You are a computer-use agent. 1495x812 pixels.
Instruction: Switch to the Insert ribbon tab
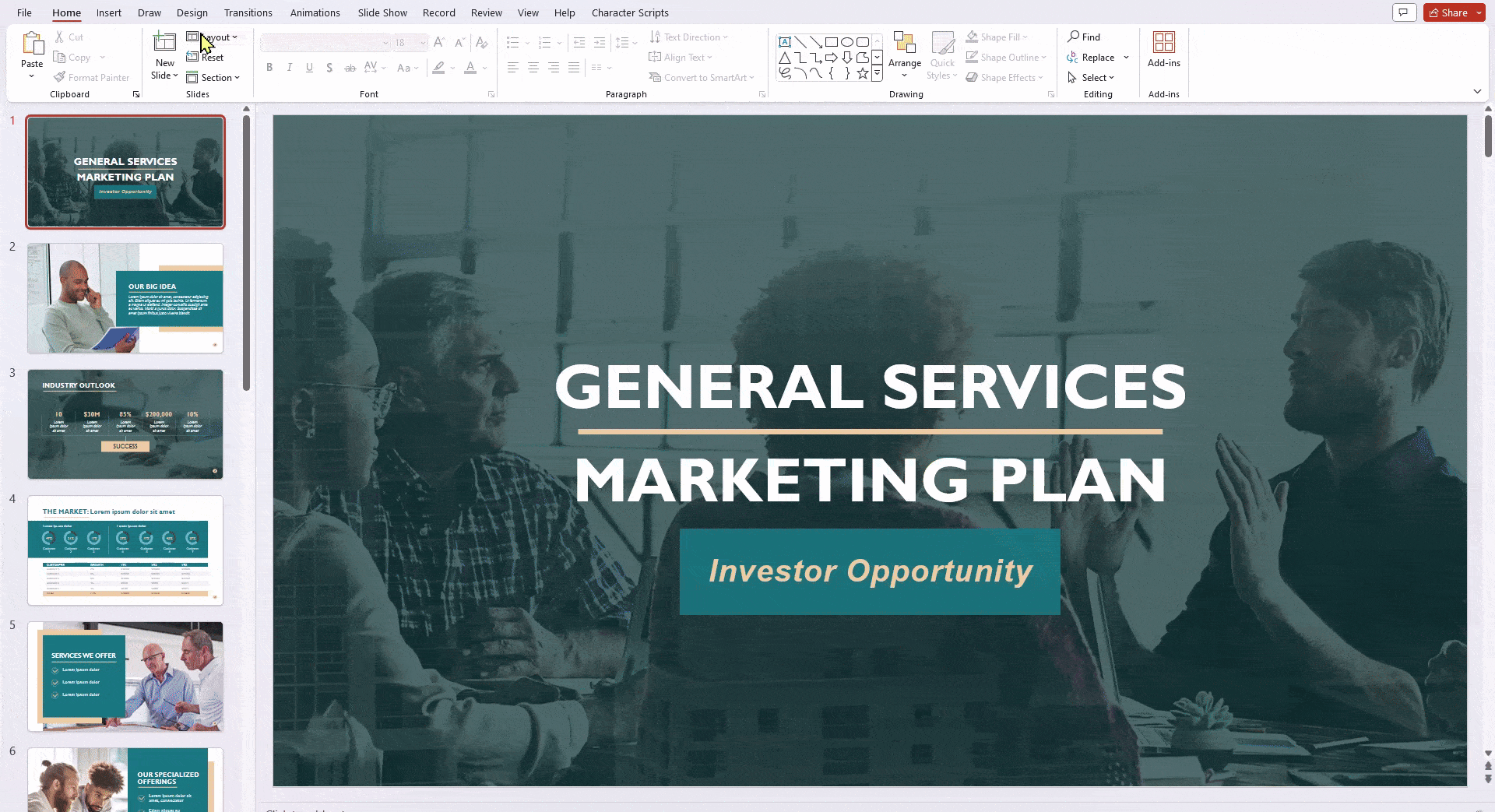coord(108,12)
